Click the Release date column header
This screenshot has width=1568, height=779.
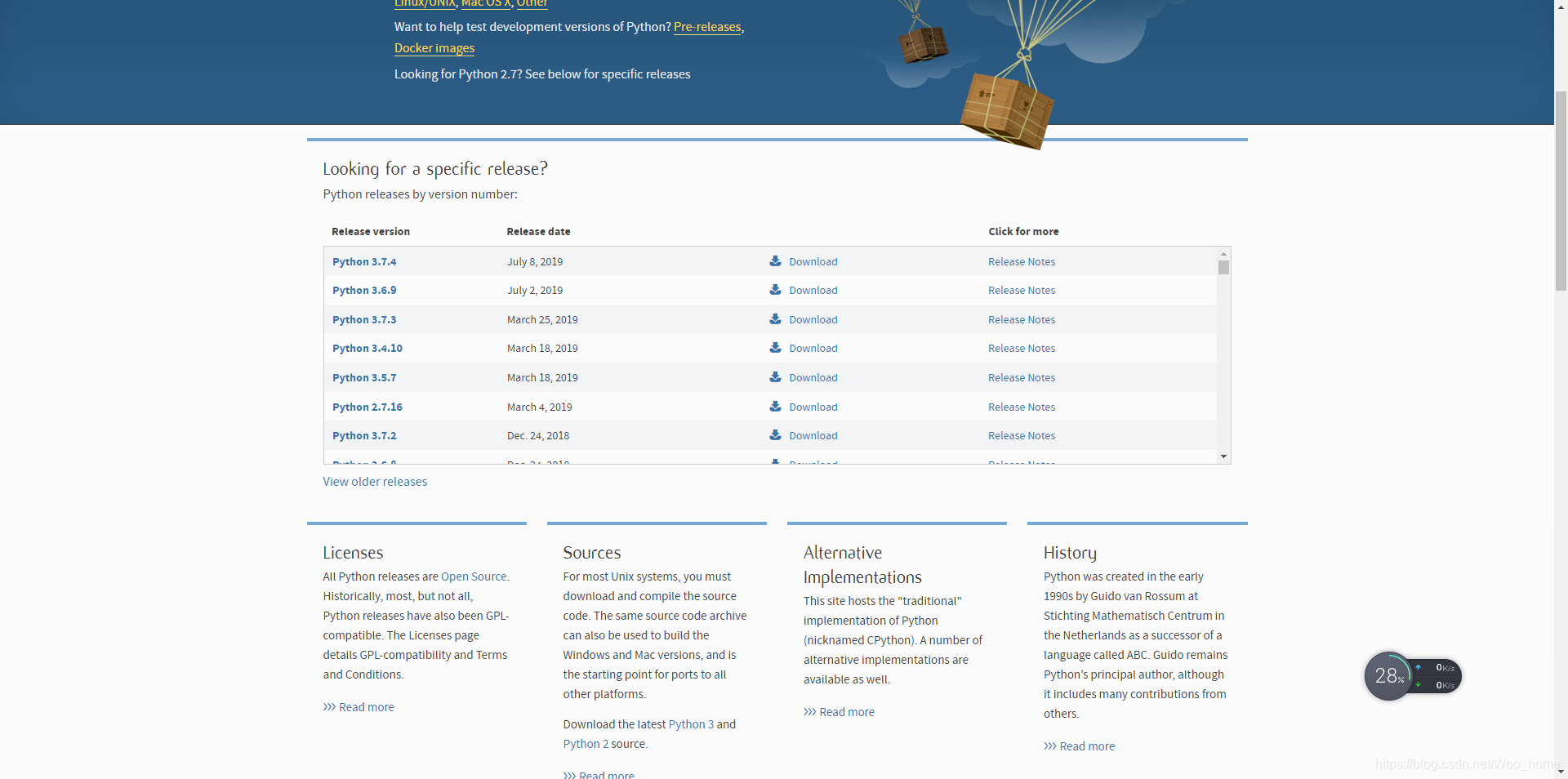coord(538,232)
